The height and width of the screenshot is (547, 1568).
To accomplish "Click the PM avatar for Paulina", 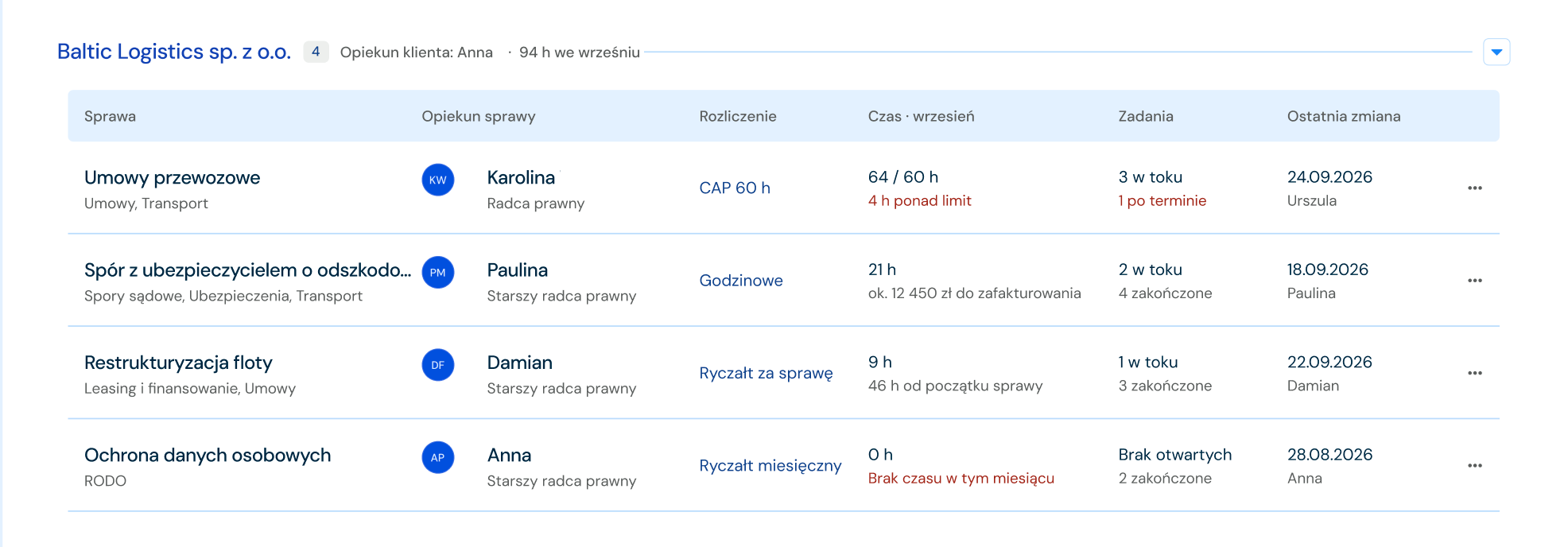I will pos(438,273).
